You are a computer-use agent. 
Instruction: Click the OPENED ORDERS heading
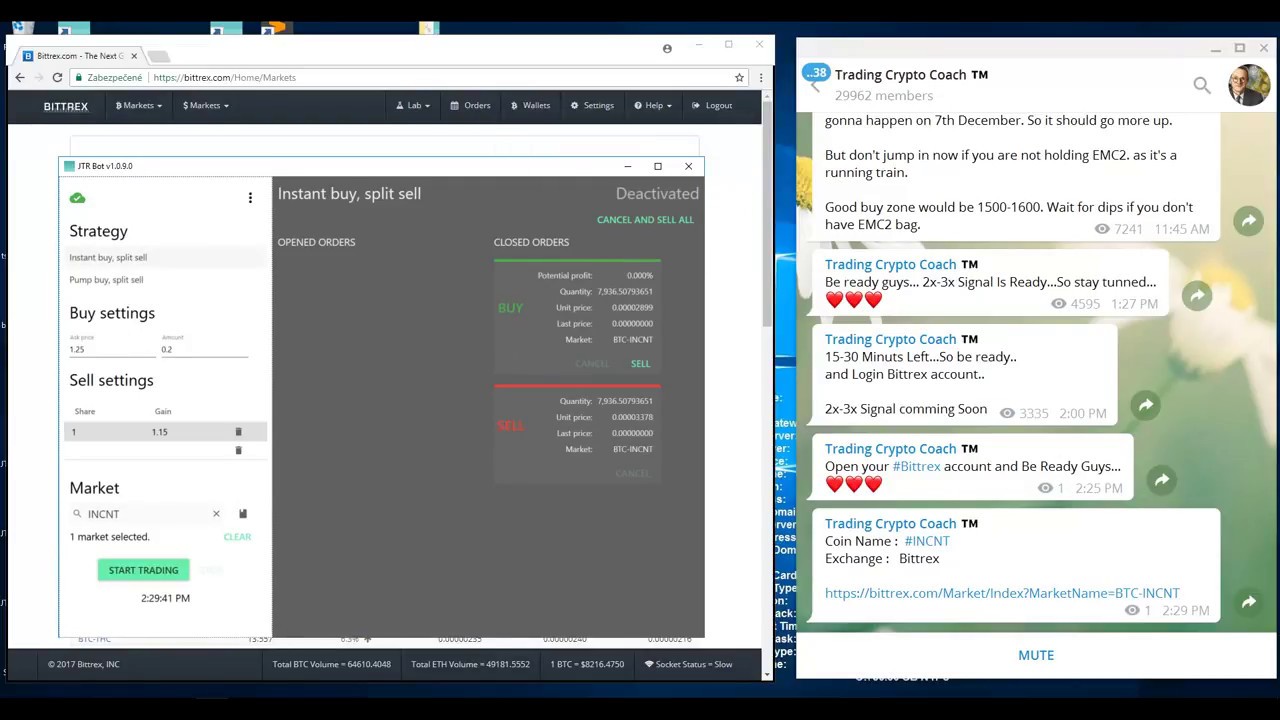pos(316,242)
